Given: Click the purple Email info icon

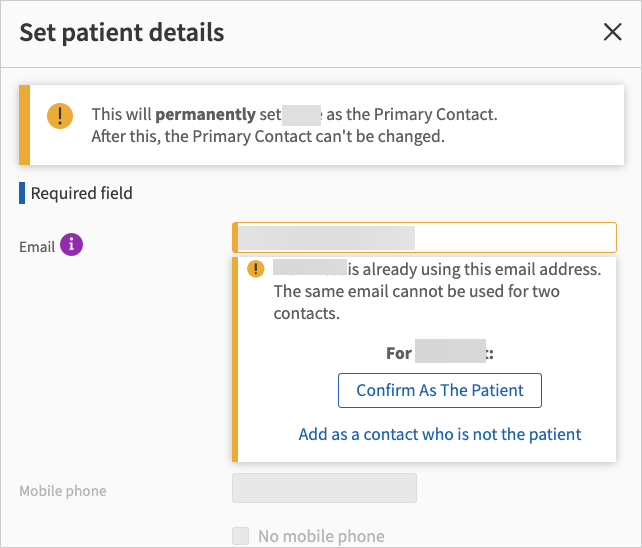Looking at the screenshot, I should pyautogui.click(x=70, y=244).
